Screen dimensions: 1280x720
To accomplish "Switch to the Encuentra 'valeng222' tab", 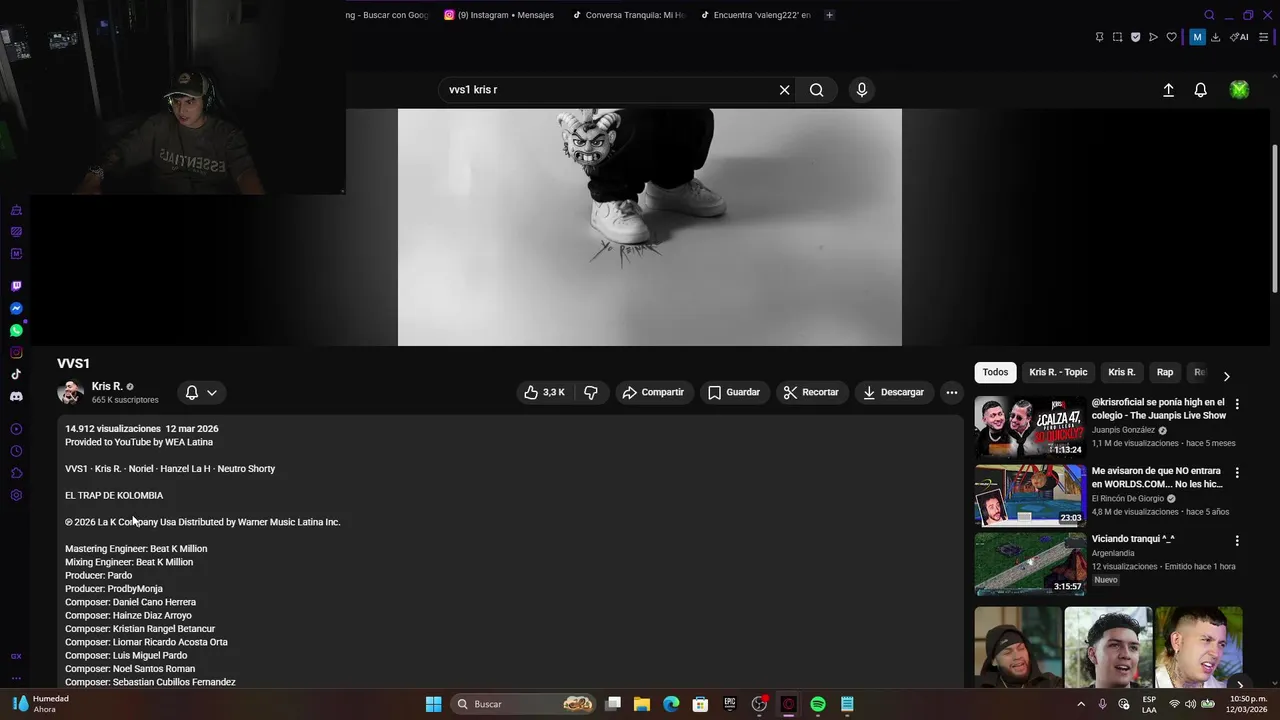I will tap(757, 15).
